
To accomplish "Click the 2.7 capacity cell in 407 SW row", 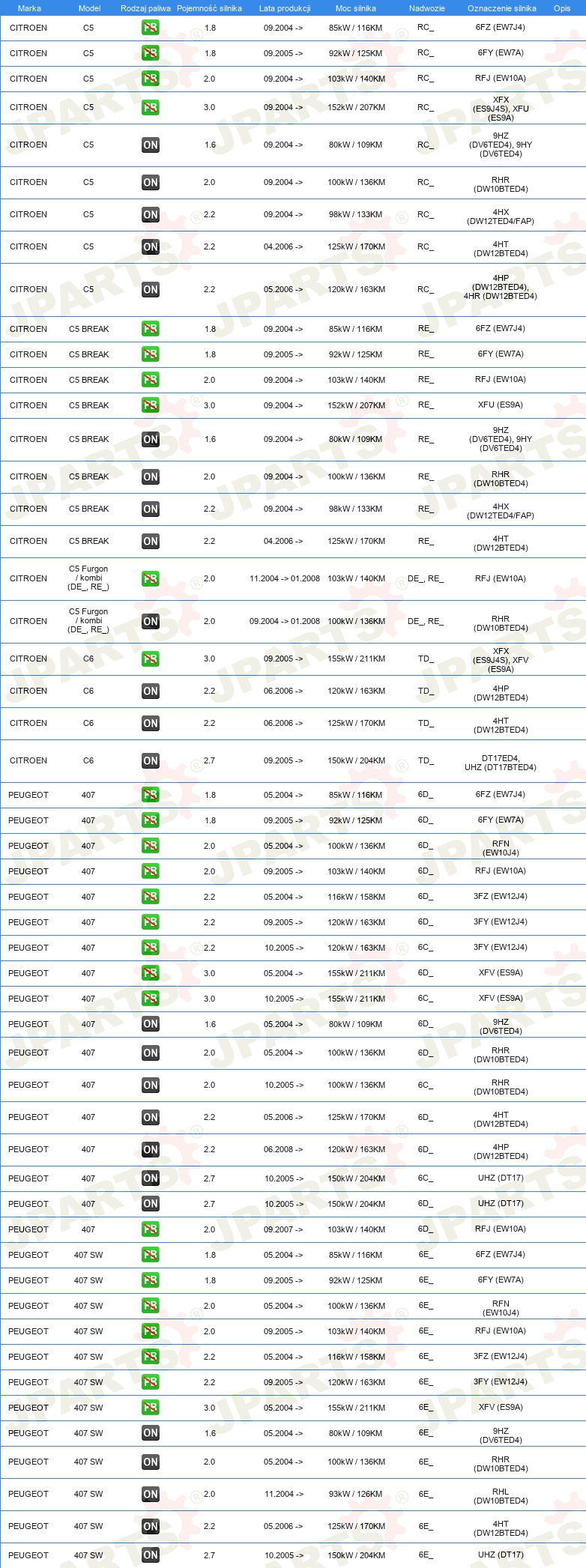I will [x=209, y=1555].
